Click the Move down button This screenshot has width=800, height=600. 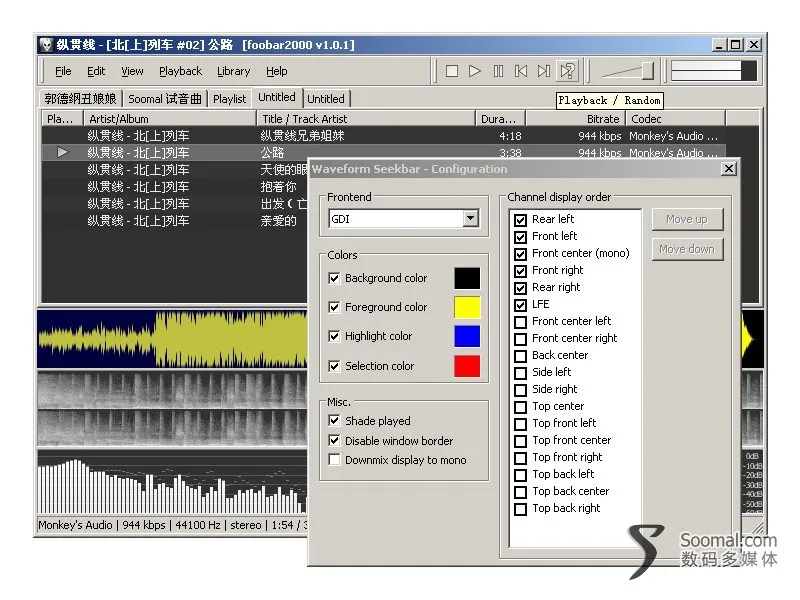[687, 249]
